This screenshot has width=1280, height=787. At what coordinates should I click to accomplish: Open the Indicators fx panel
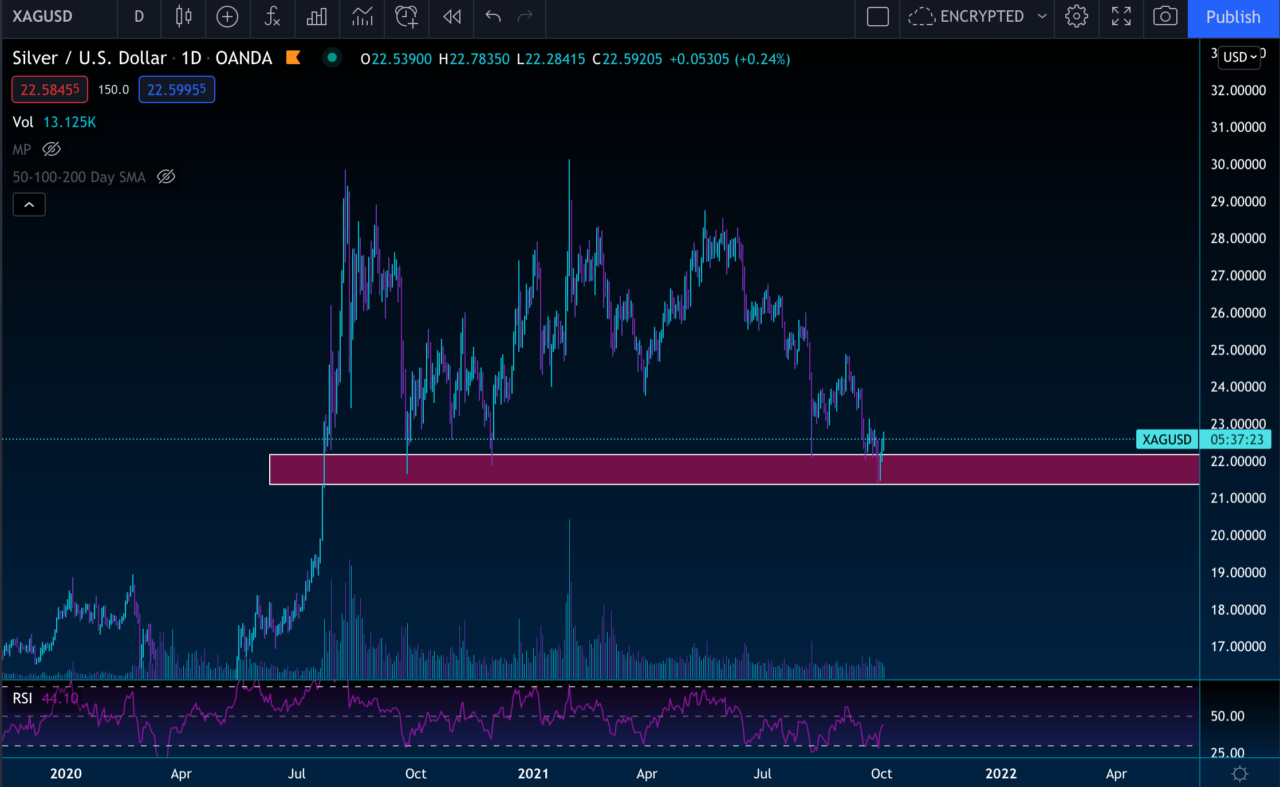click(x=272, y=17)
